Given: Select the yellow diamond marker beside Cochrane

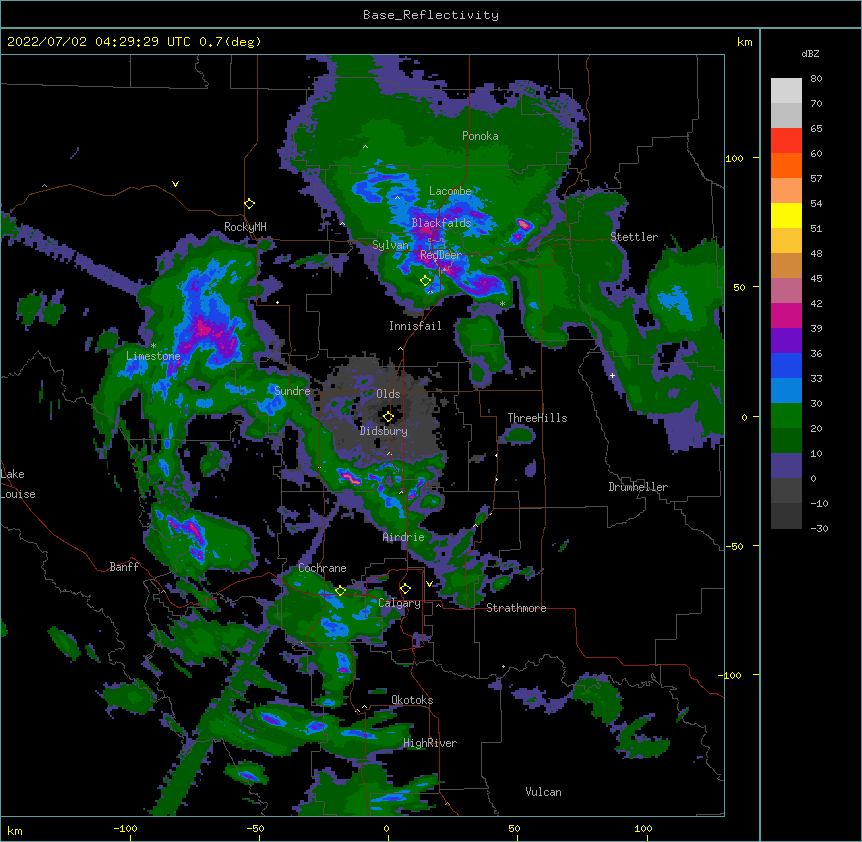Looking at the screenshot, I should tap(340, 591).
